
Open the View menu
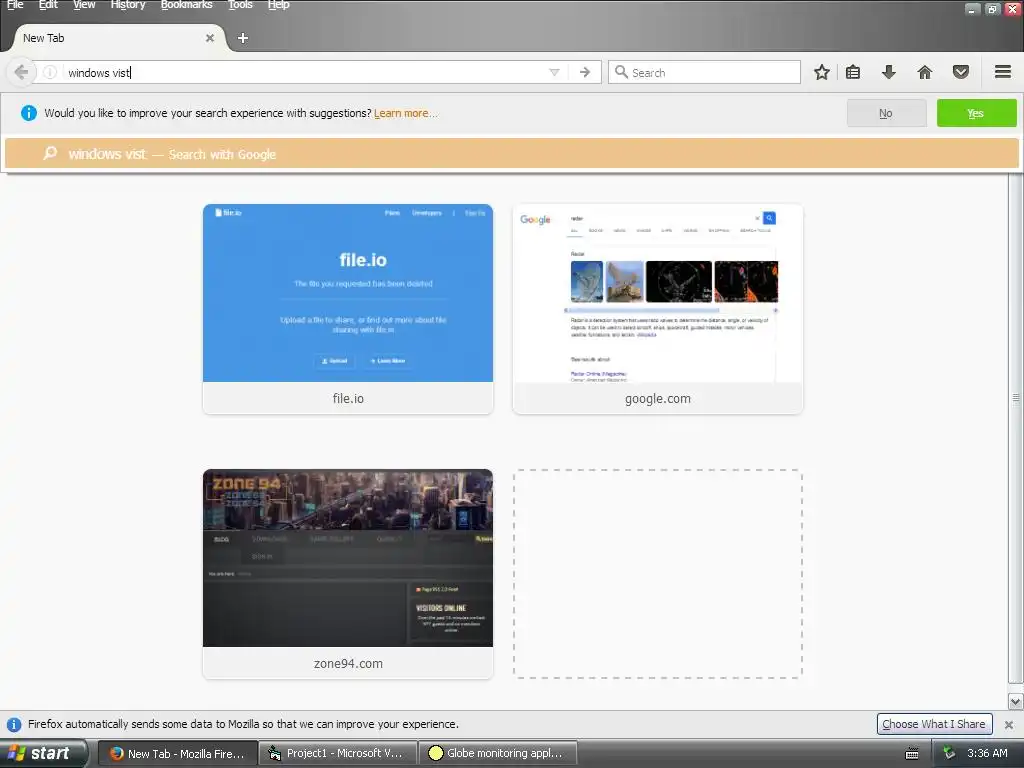pyautogui.click(x=84, y=5)
